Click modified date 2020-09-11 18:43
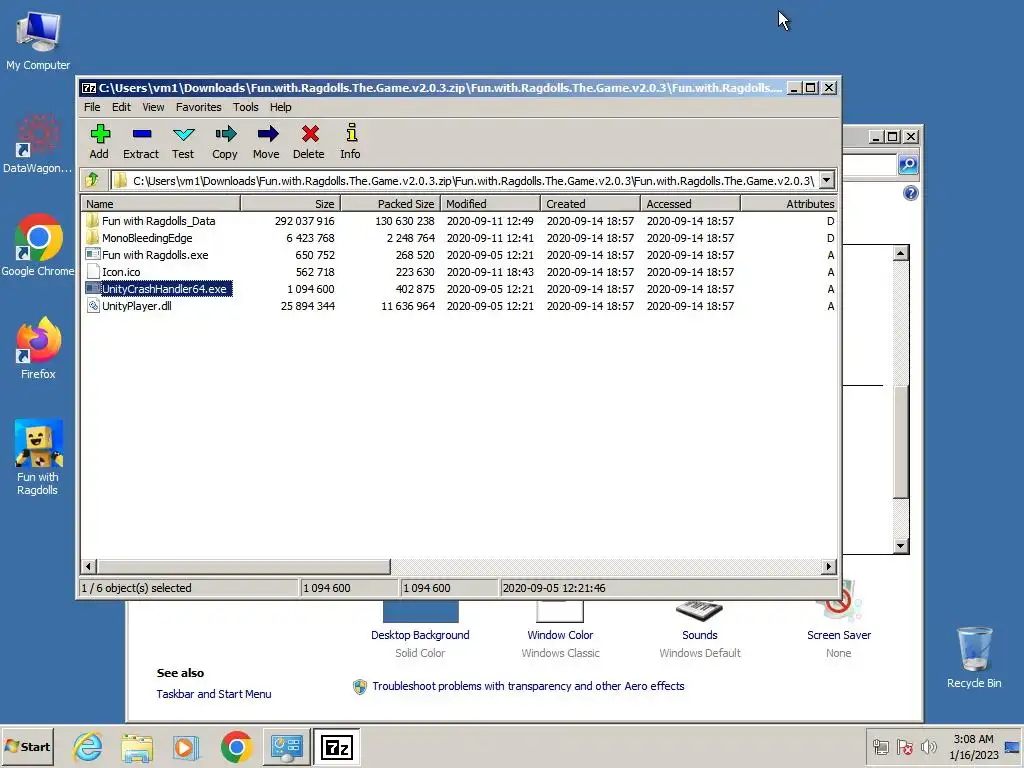The width and height of the screenshot is (1024, 768). [490, 272]
